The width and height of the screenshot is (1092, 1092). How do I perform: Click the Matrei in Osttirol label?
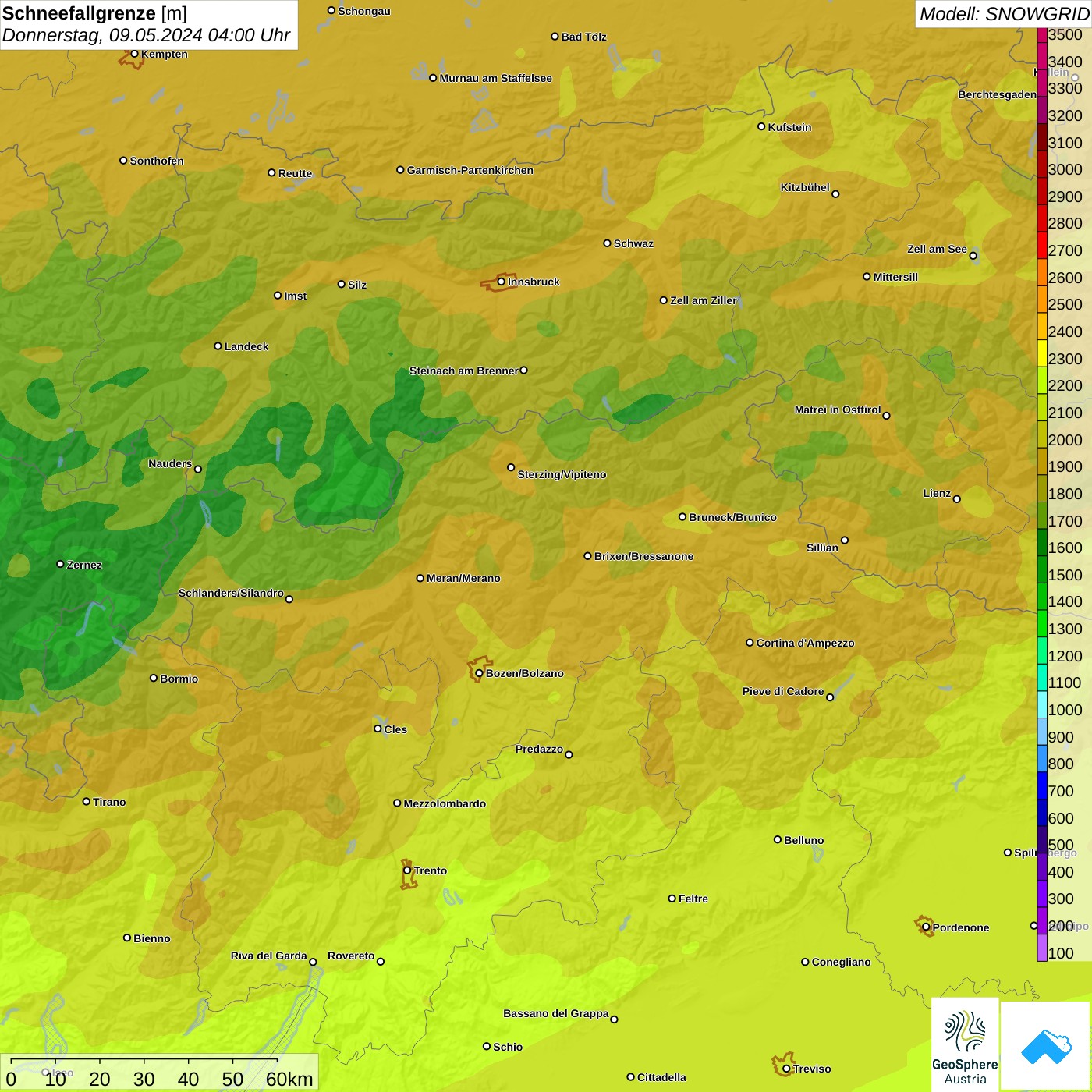pos(838,409)
